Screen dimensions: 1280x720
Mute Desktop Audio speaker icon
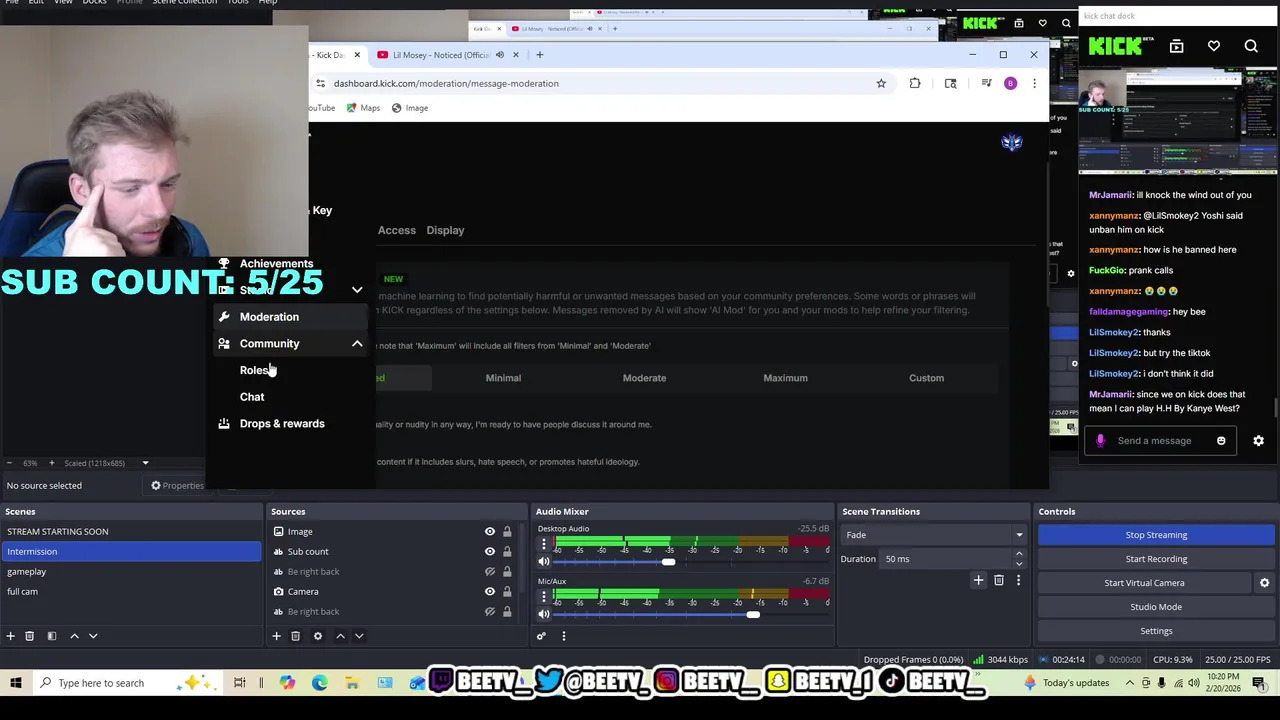544,562
